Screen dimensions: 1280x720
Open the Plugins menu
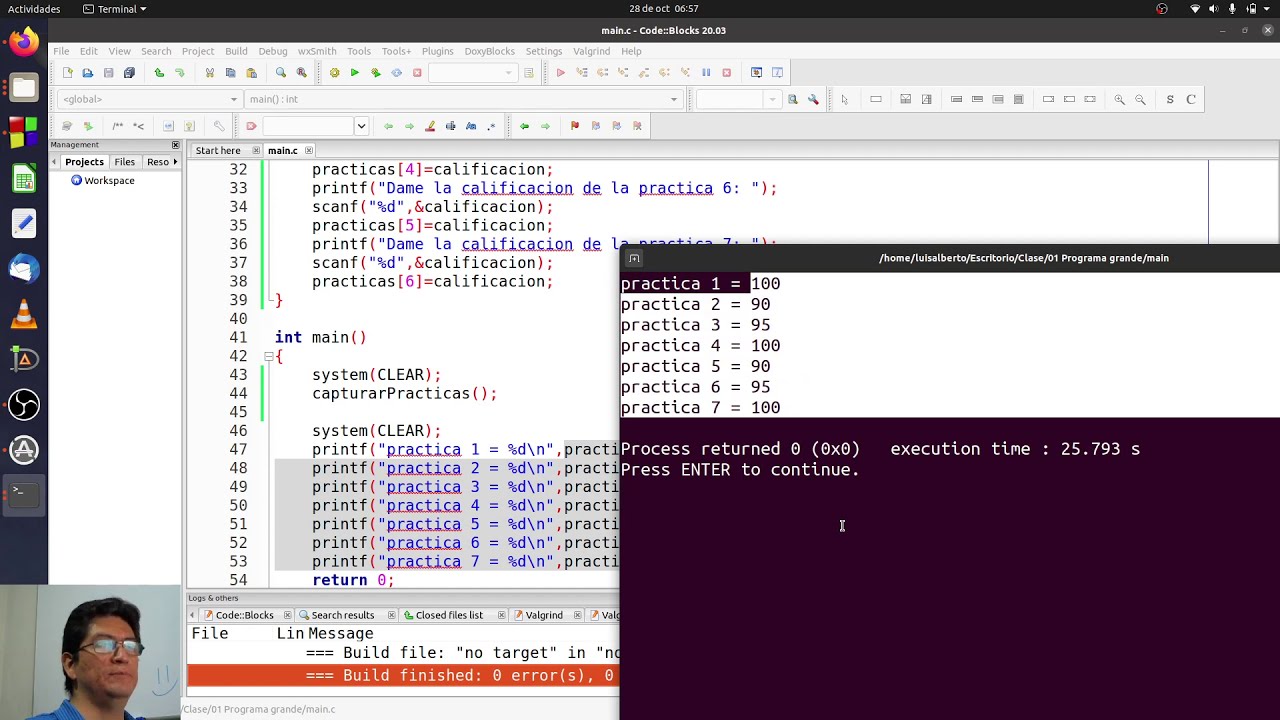click(437, 51)
